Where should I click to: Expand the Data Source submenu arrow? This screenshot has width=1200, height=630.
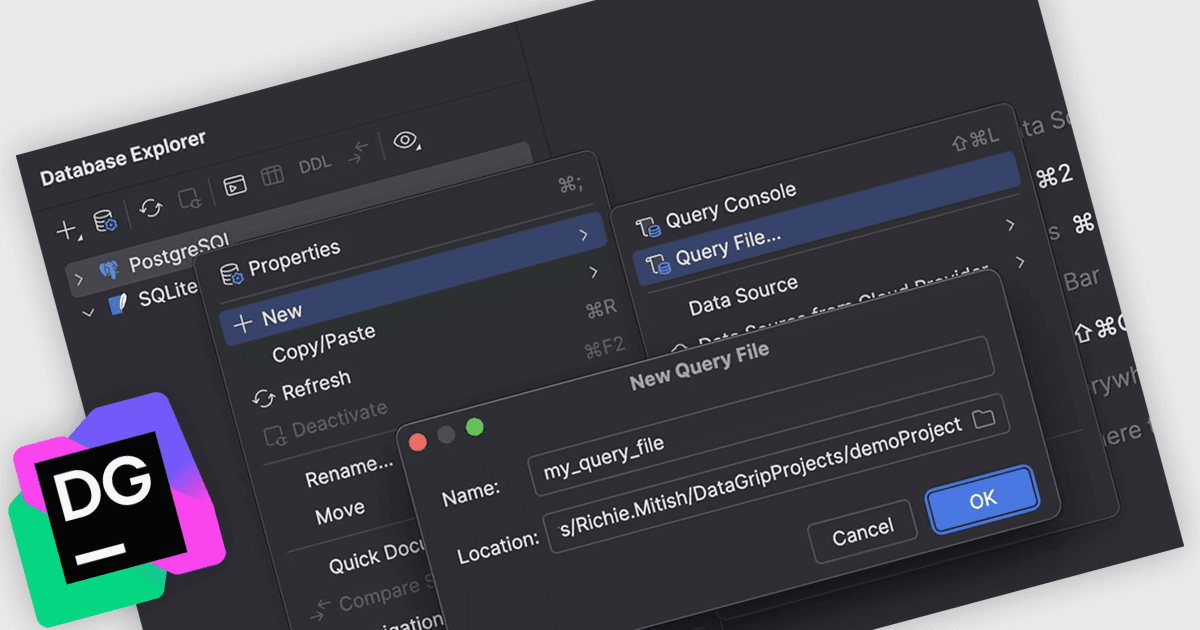point(1011,225)
